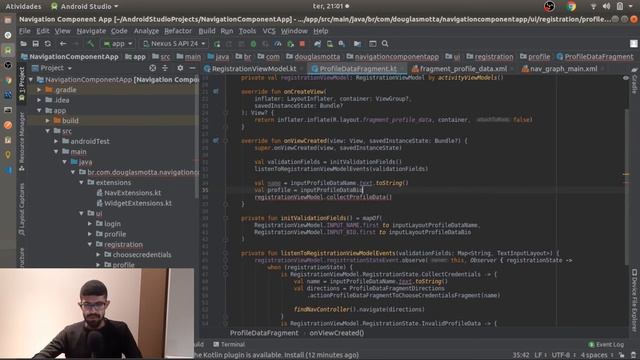
Task: Click the override gutter icon beside onViewCreated
Action: 216,140
